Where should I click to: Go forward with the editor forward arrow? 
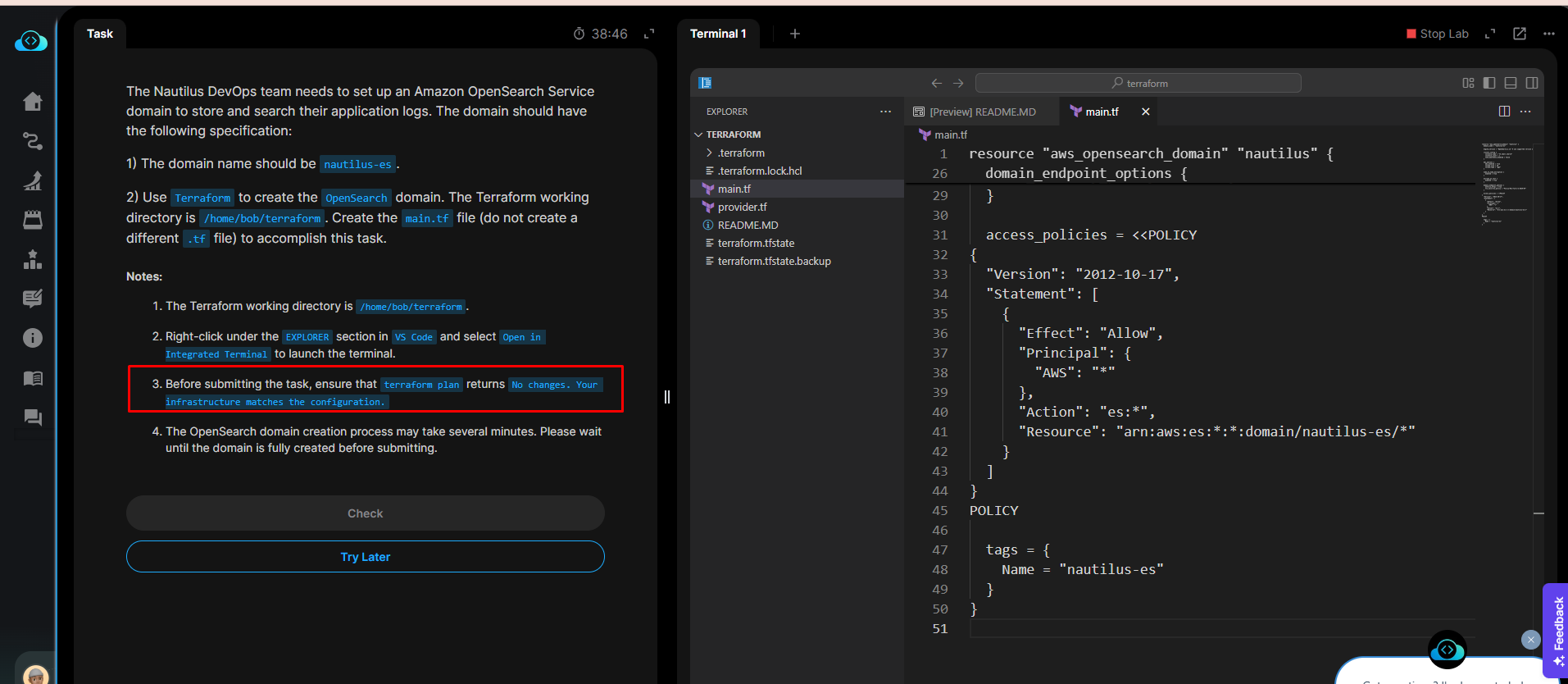click(958, 83)
